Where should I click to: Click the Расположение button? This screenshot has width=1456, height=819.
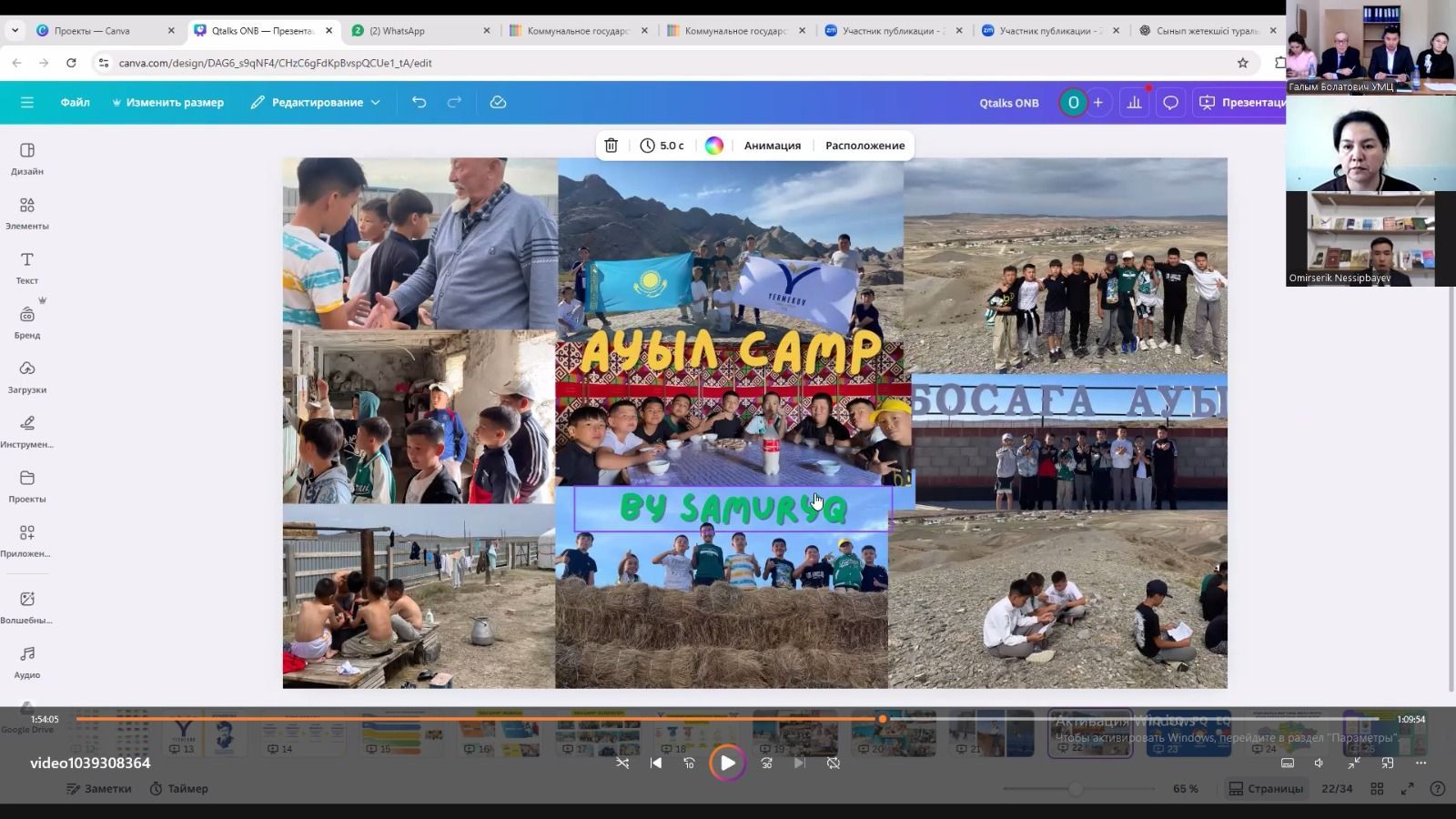(864, 146)
